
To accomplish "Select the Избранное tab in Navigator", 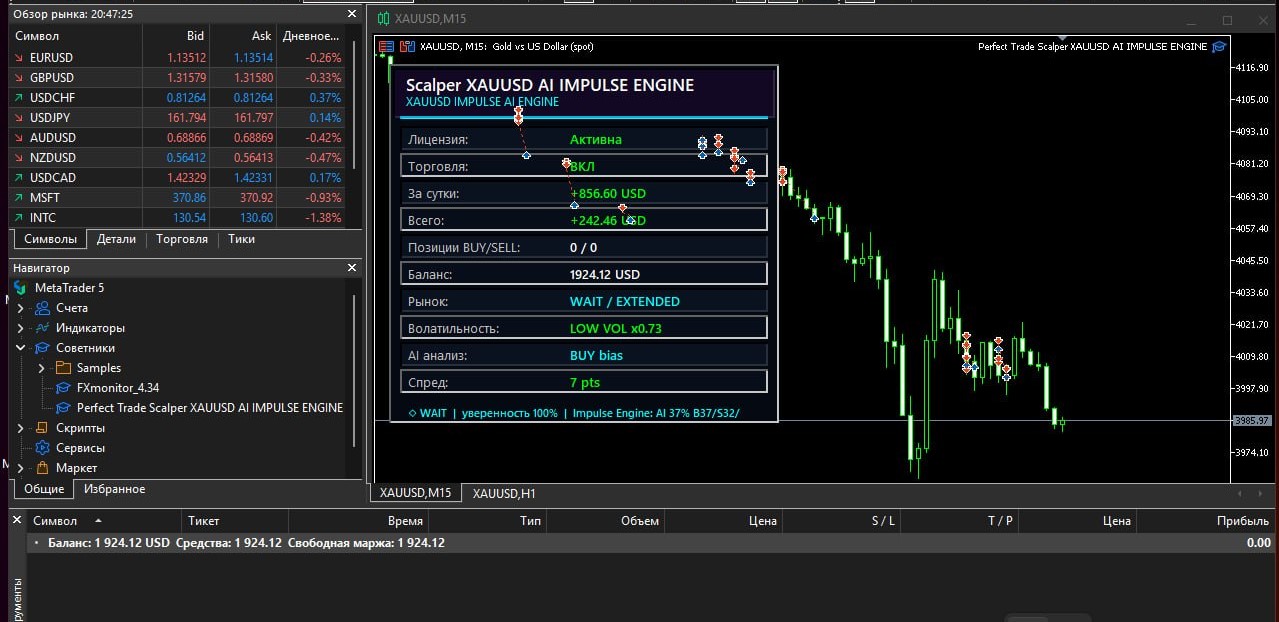I will 114,489.
